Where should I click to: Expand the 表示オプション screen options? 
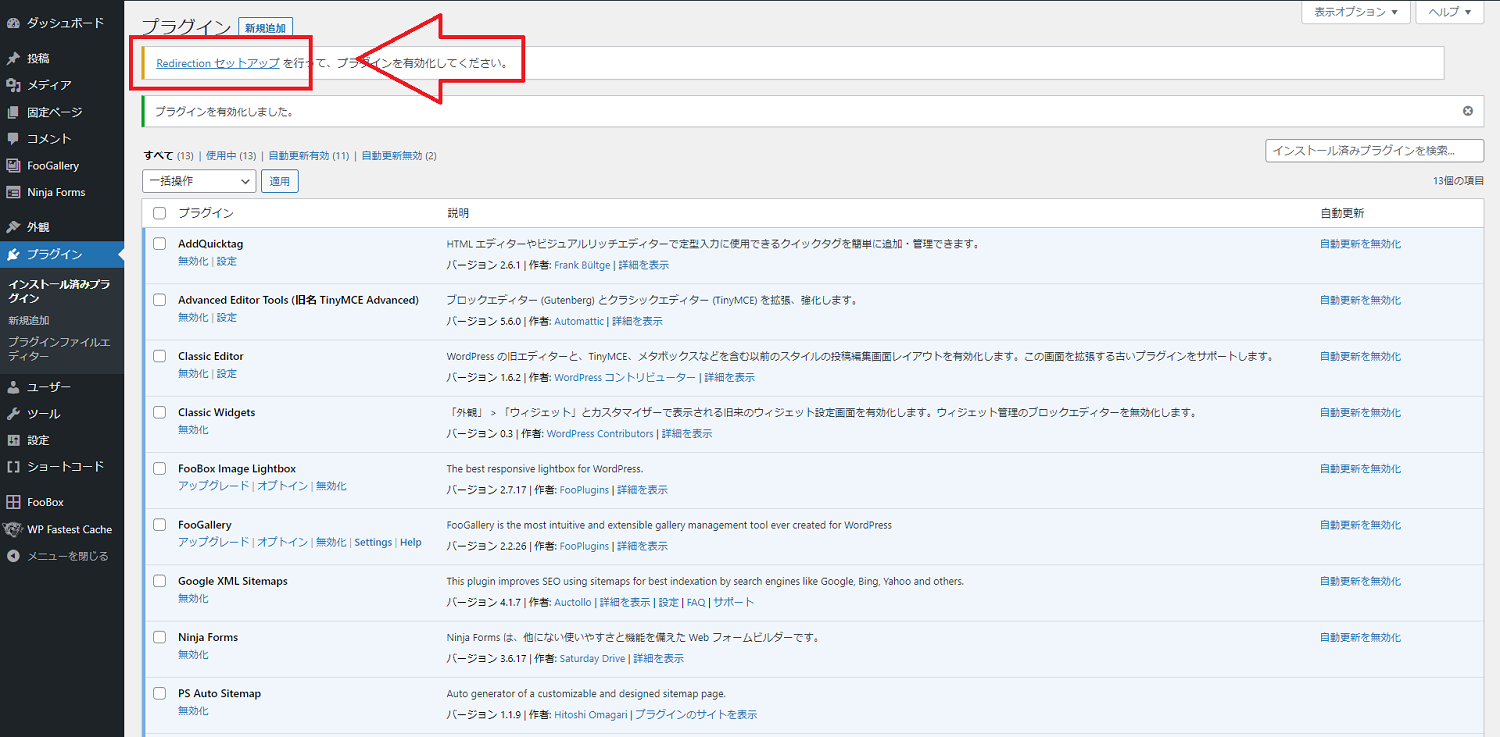point(1355,12)
